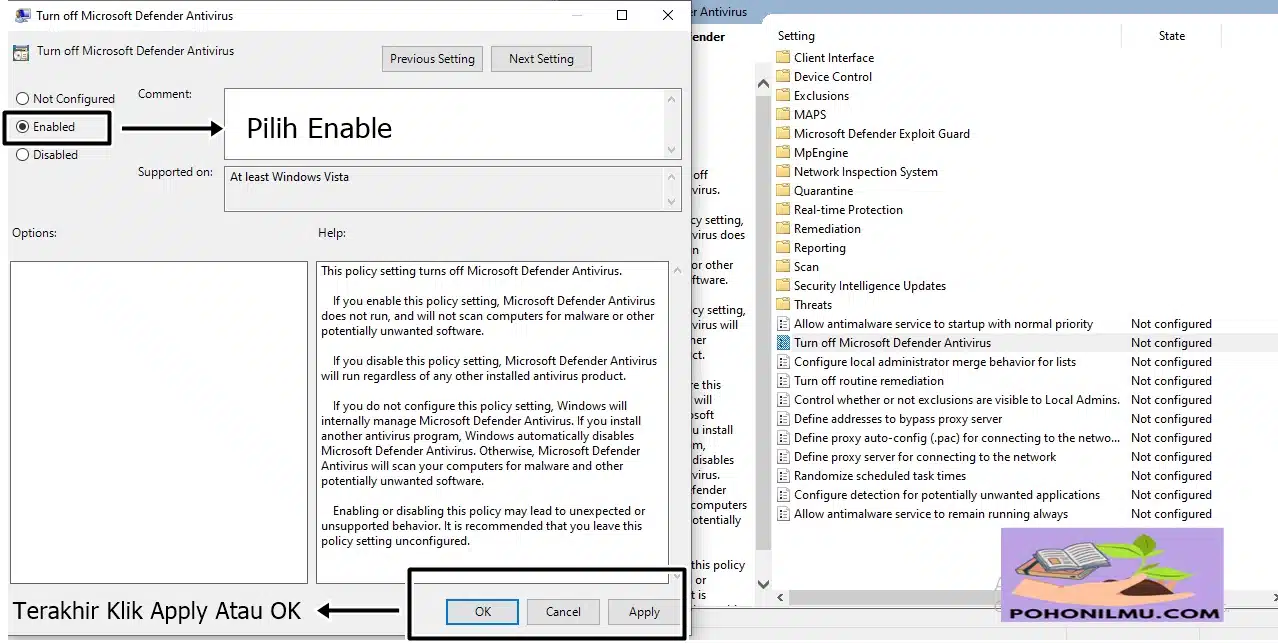Click the Comment box scroll-up arrow
Screen dimensions: 1278x643
672,99
